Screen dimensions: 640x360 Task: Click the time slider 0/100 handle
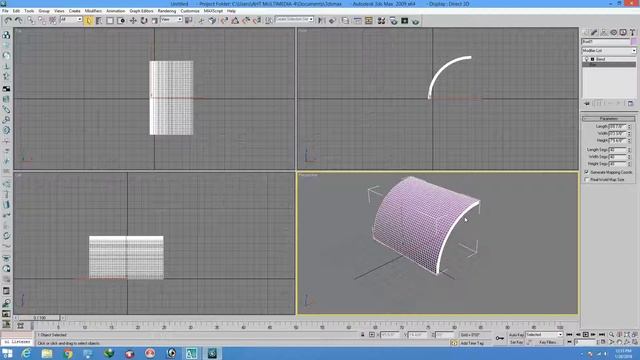[40, 318]
